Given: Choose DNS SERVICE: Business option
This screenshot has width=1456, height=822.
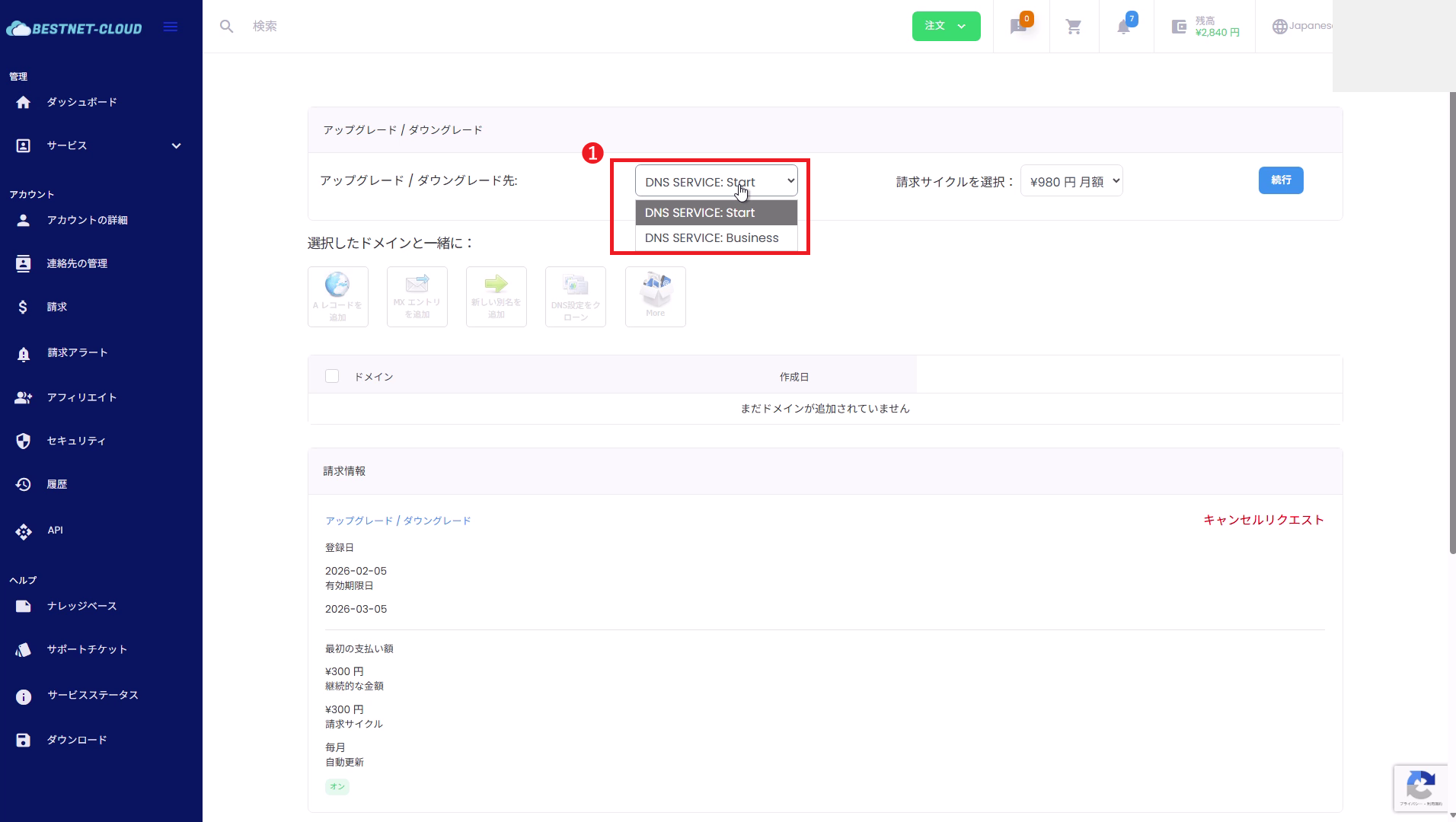Looking at the screenshot, I should click(x=711, y=238).
